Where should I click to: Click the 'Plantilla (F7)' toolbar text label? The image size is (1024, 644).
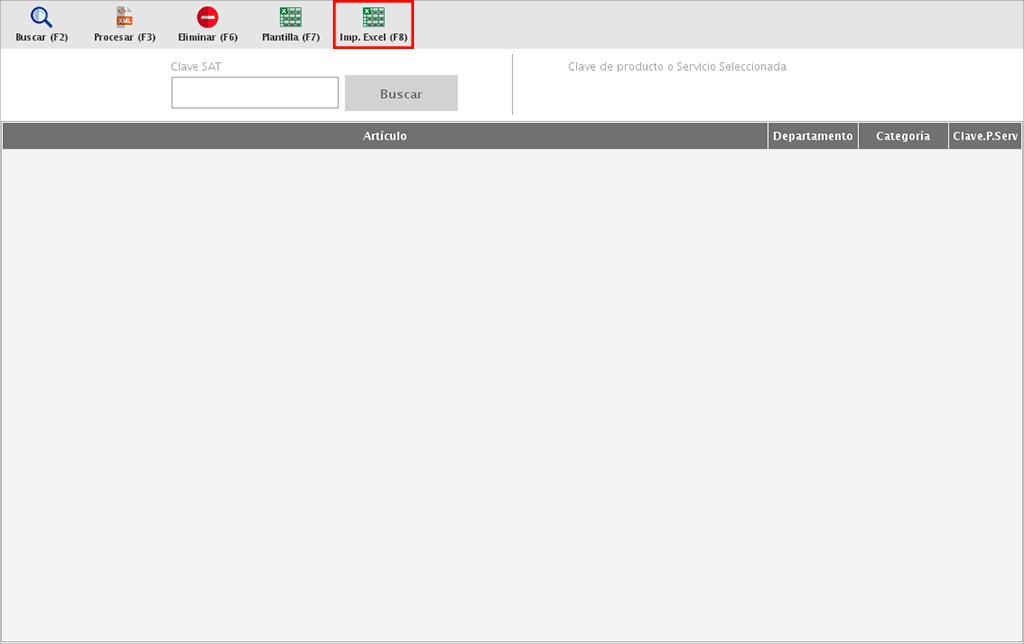point(291,38)
